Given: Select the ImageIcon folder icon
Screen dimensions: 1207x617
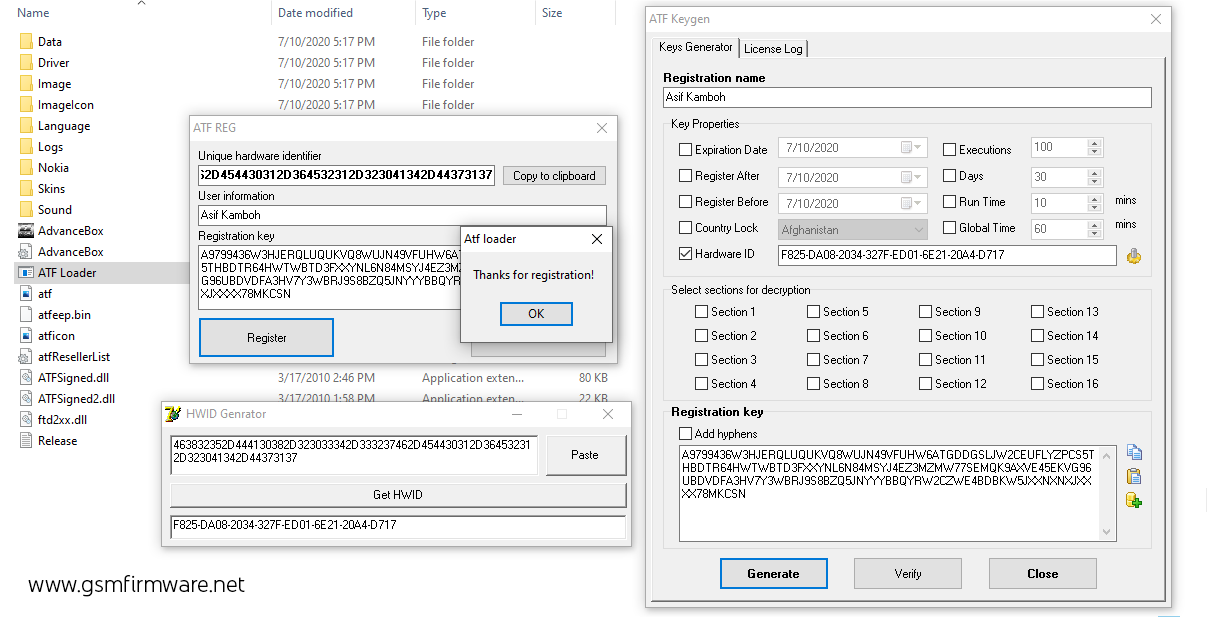Looking at the screenshot, I should (26, 105).
